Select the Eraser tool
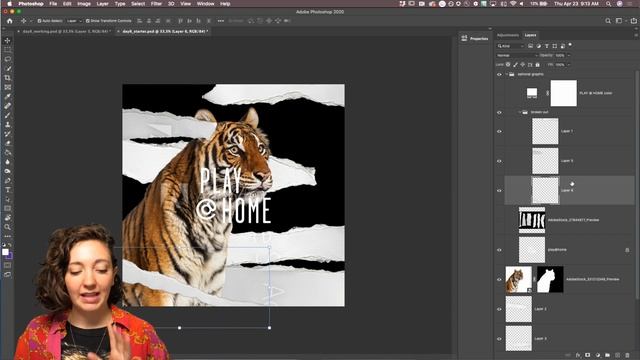 (x=7, y=143)
